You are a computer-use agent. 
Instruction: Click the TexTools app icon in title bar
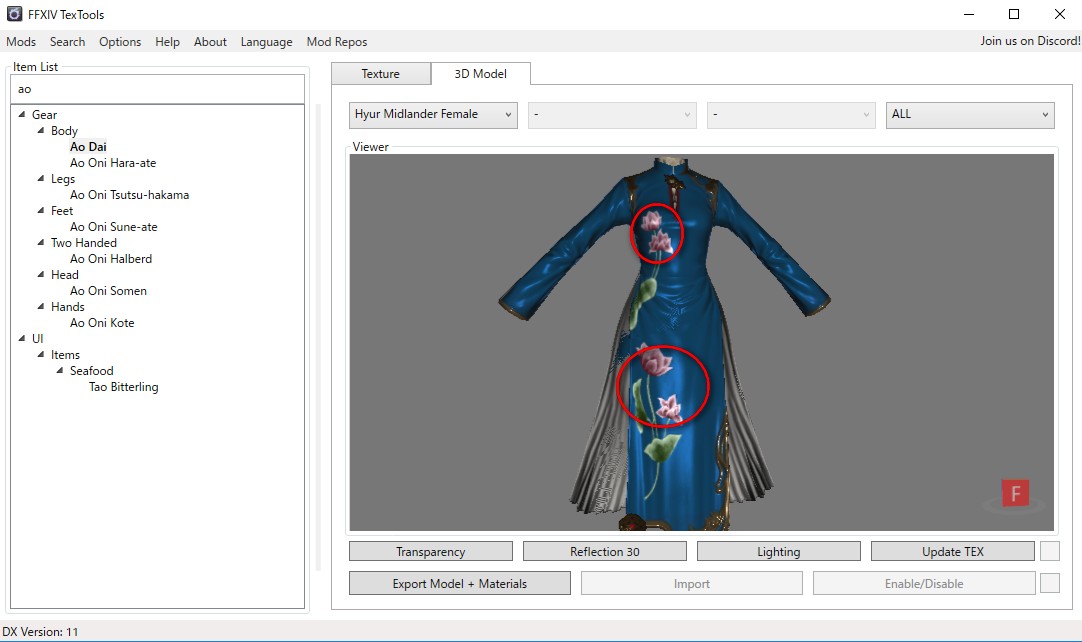point(15,14)
